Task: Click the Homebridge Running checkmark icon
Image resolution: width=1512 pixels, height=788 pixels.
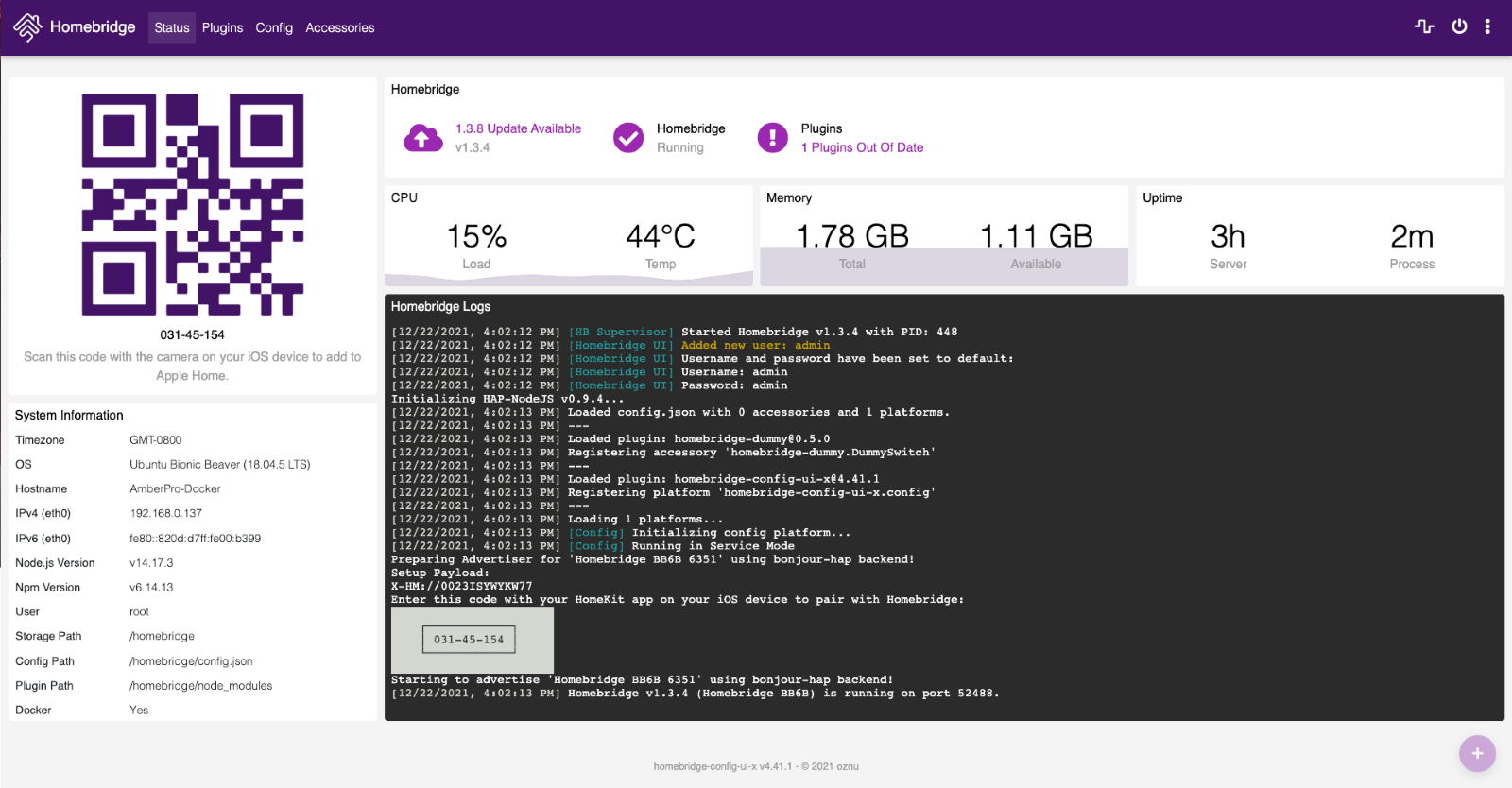Action: [628, 138]
